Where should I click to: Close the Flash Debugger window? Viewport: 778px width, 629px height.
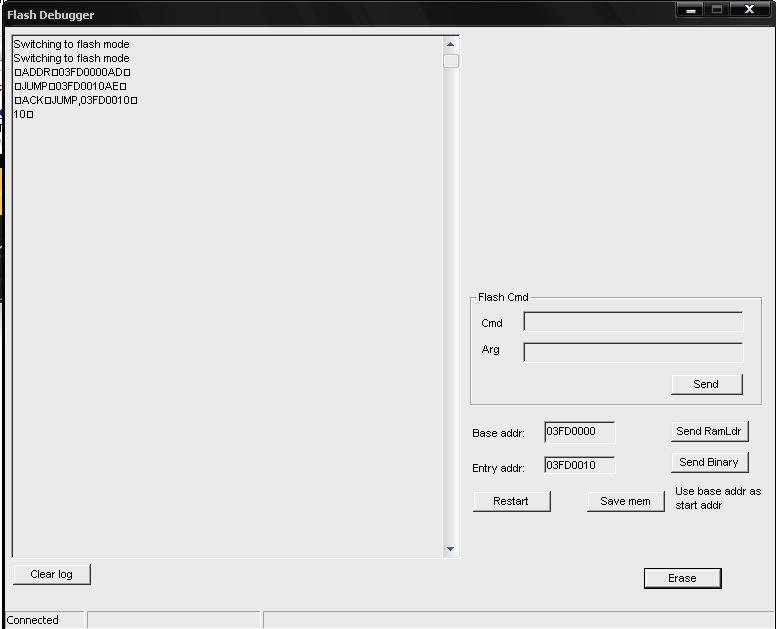point(750,10)
